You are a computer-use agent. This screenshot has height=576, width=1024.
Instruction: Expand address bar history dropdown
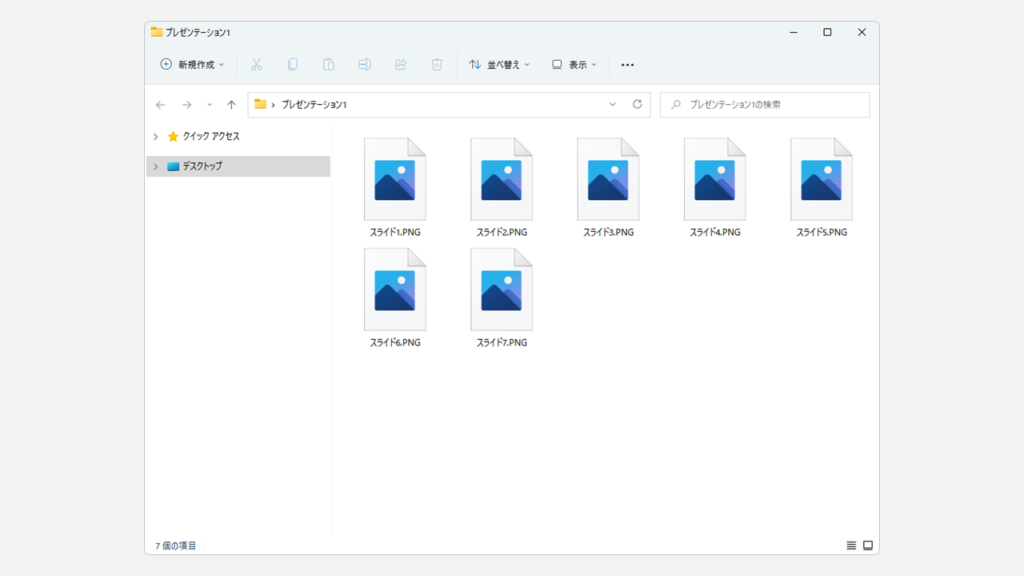pos(613,104)
